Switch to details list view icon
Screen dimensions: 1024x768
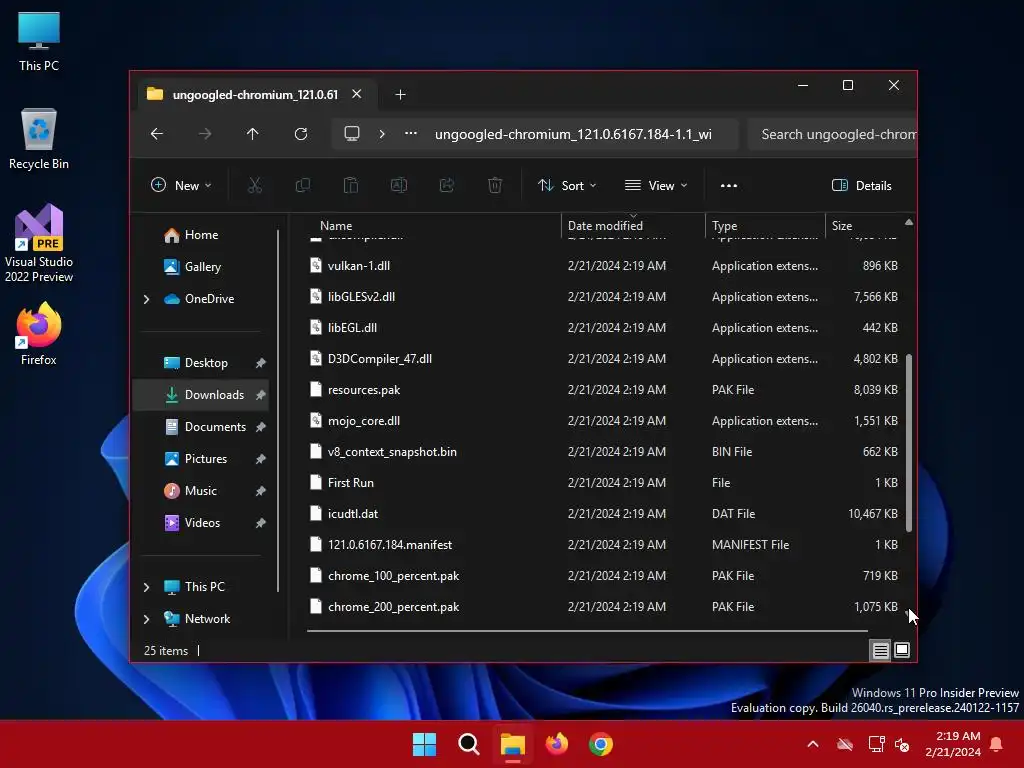point(880,650)
